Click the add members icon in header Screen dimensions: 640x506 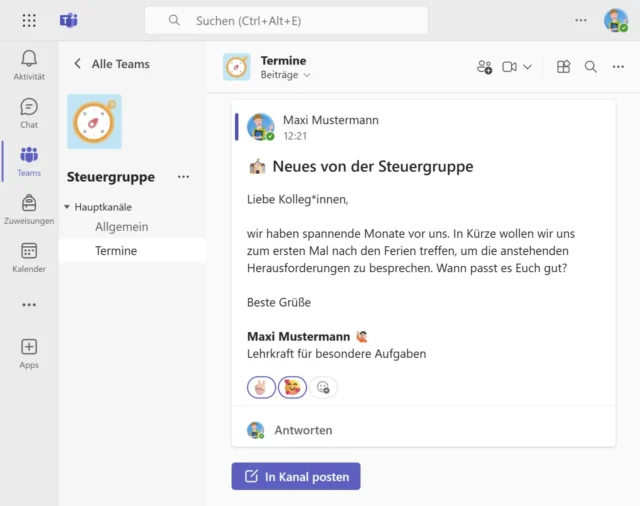coord(484,67)
